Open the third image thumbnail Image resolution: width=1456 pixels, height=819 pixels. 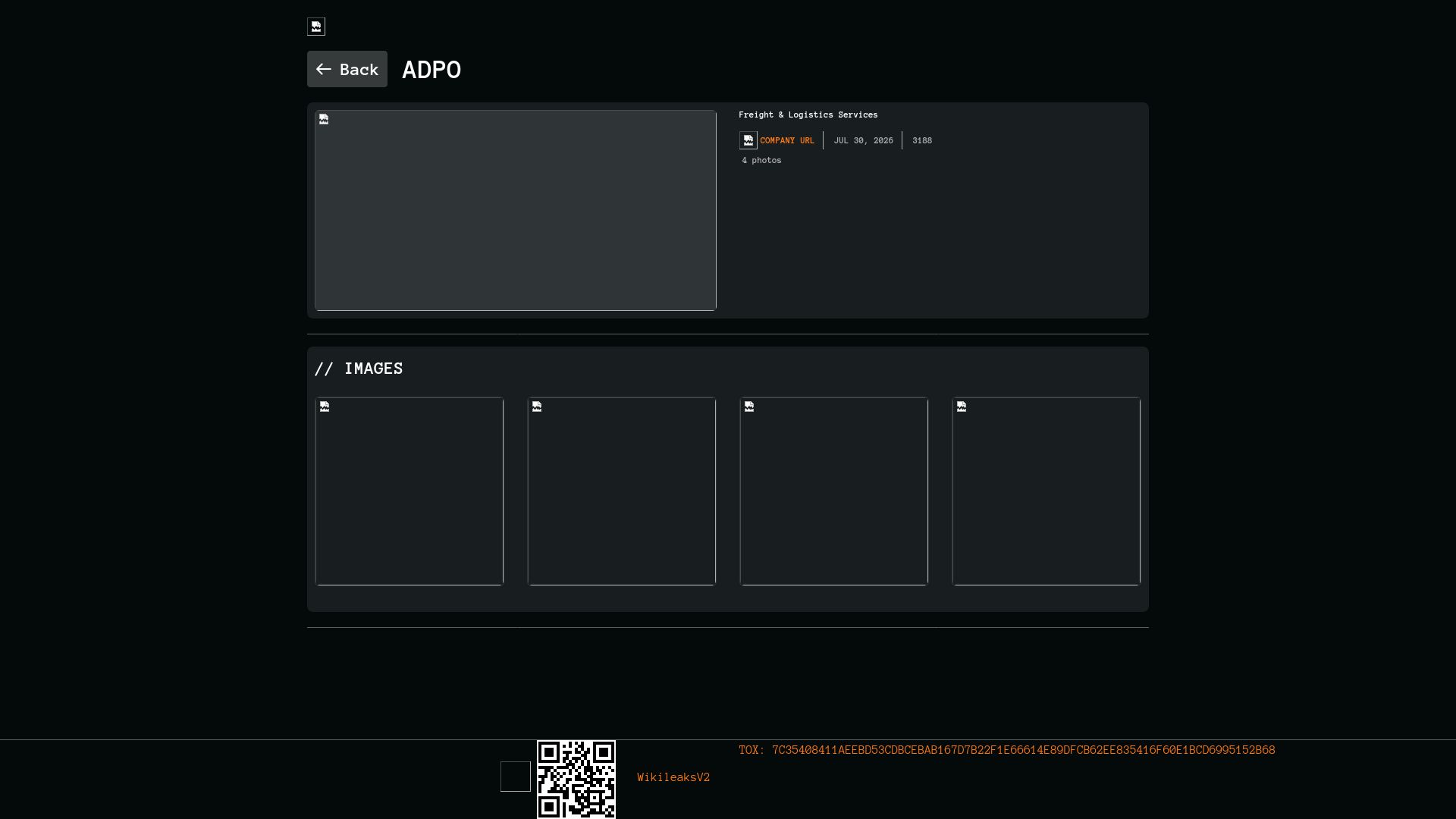pyautogui.click(x=834, y=491)
